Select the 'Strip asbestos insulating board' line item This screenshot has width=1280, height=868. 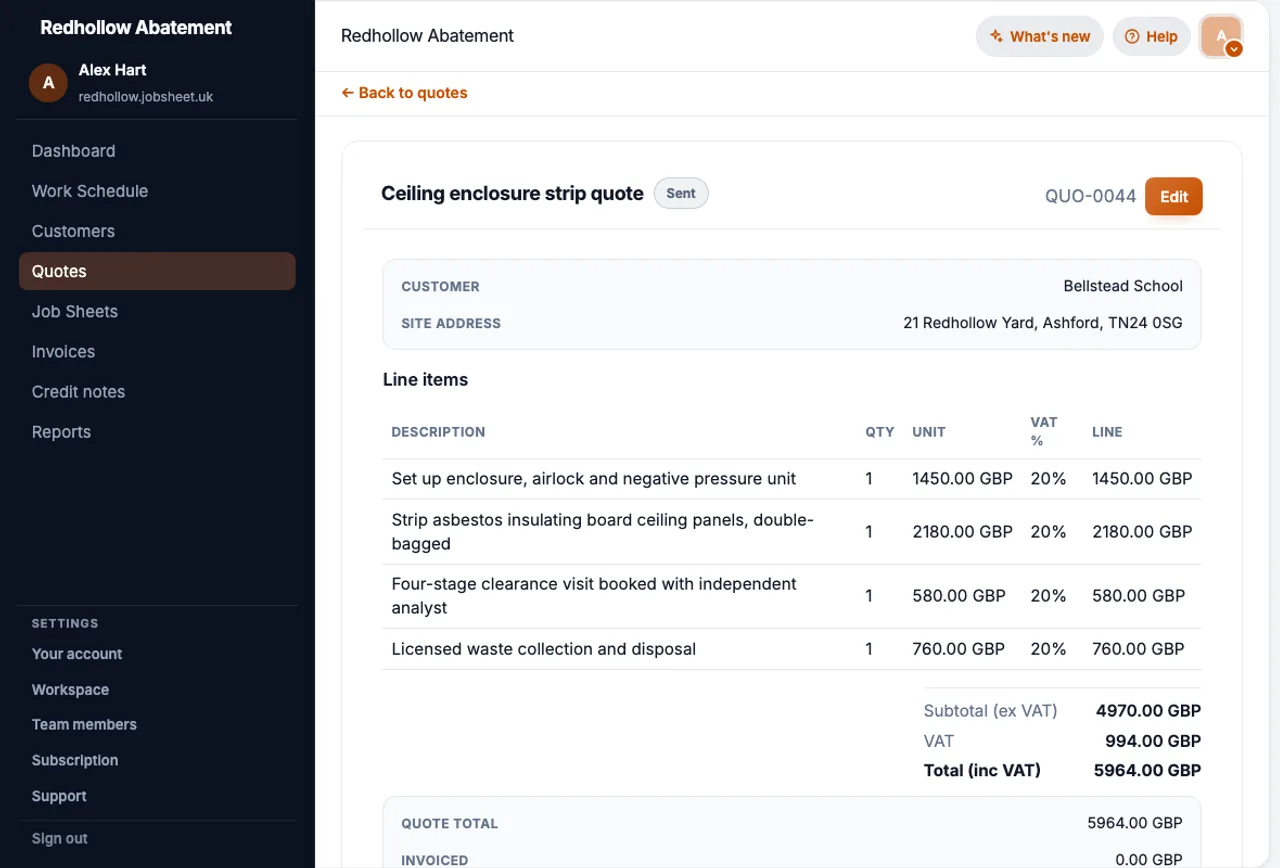[x=792, y=532]
